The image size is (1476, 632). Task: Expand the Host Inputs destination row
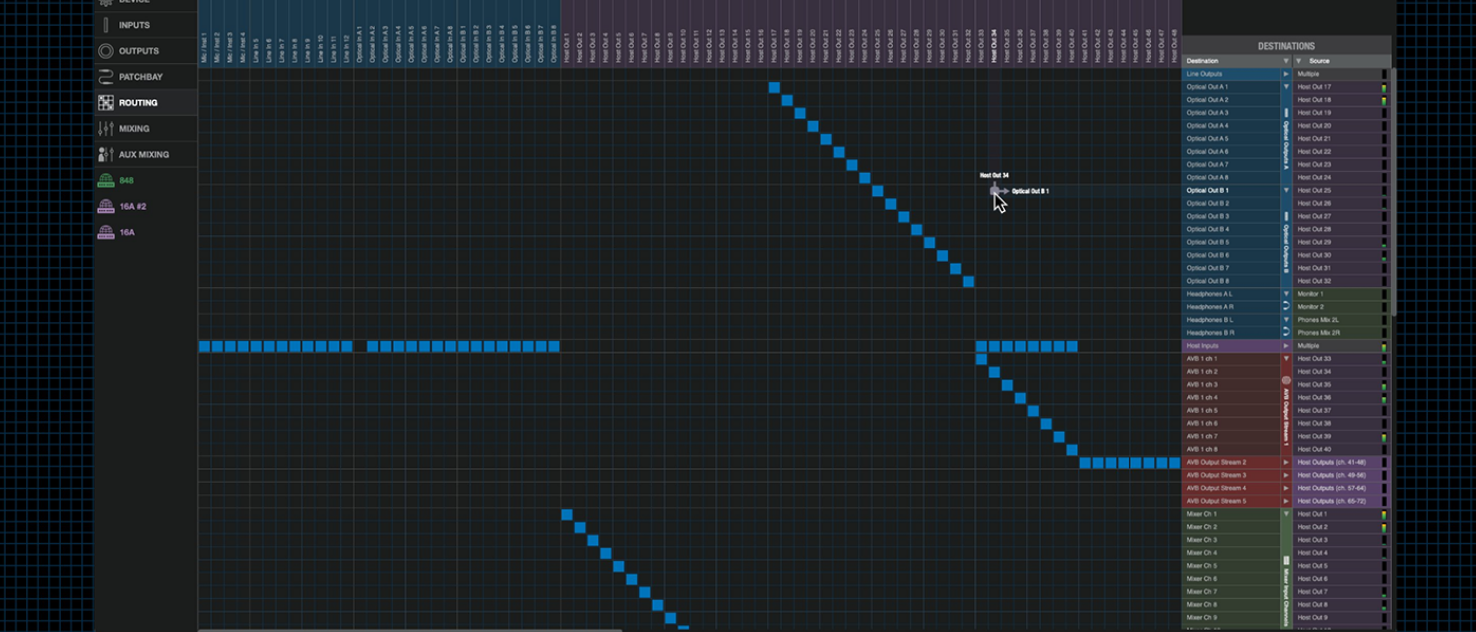pos(1286,346)
